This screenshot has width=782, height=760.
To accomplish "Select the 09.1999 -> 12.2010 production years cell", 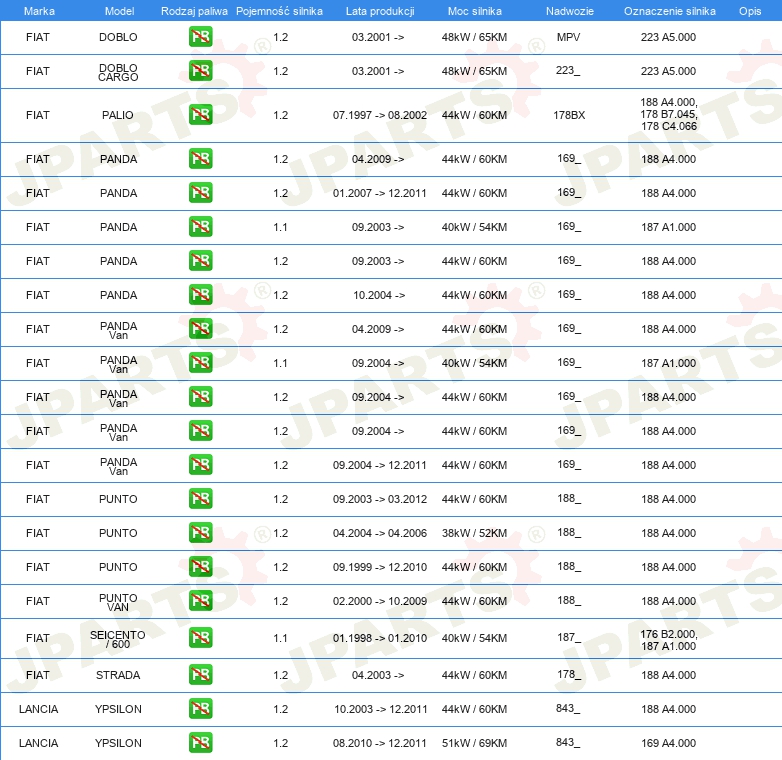I will [x=380, y=567].
